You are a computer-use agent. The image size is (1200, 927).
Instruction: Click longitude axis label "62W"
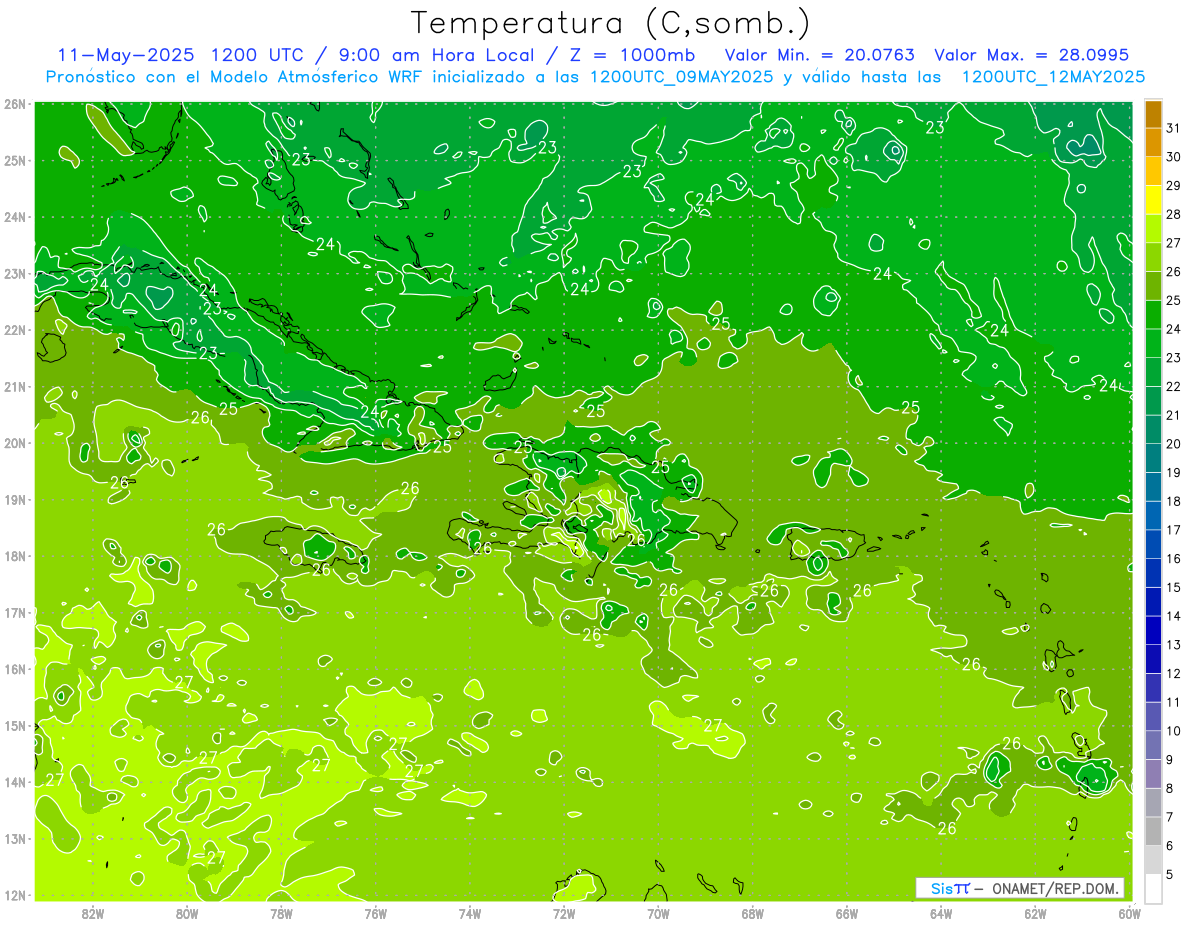coord(1035,913)
